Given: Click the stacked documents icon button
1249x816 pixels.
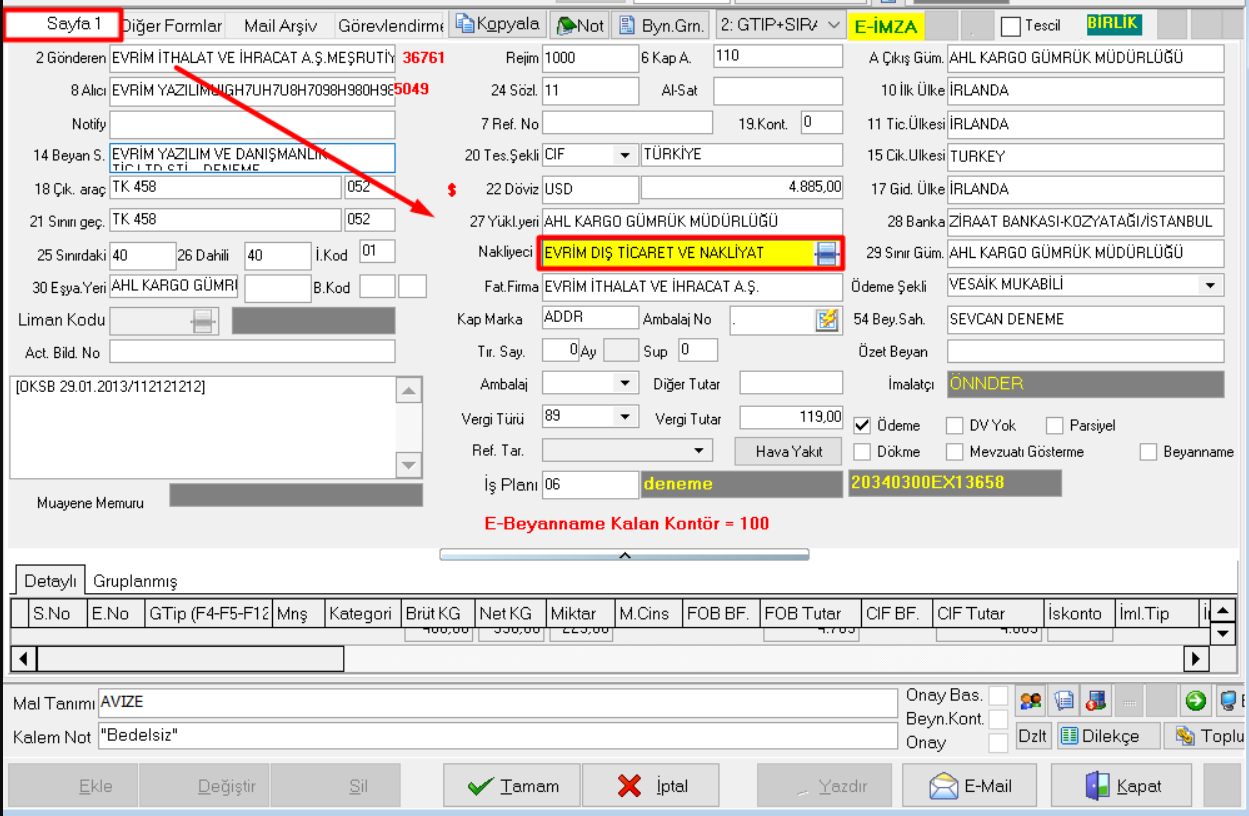Looking at the screenshot, I should pyautogui.click(x=1064, y=700).
